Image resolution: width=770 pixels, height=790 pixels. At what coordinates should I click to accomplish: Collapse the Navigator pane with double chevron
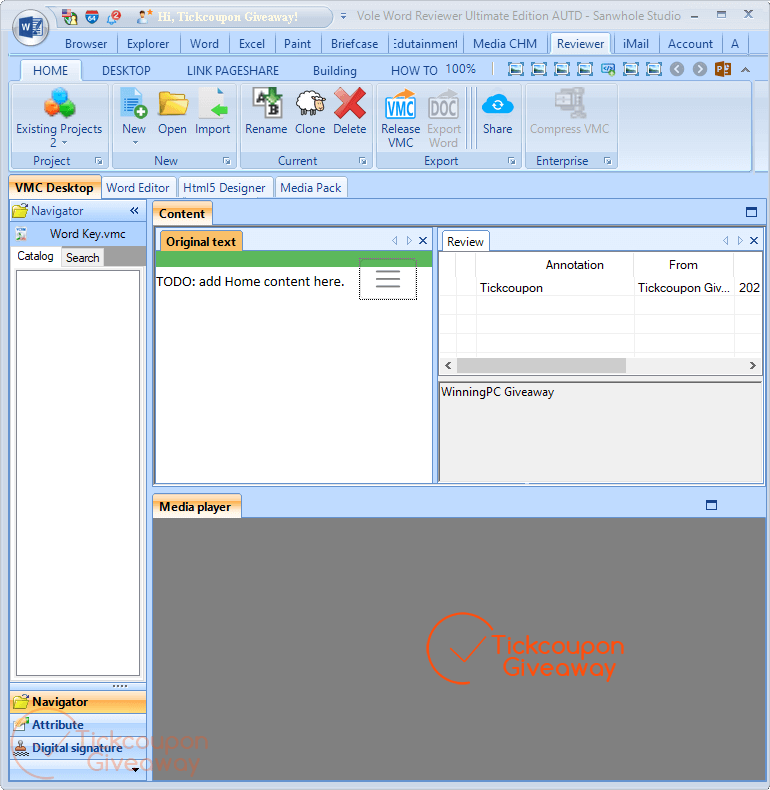[134, 211]
